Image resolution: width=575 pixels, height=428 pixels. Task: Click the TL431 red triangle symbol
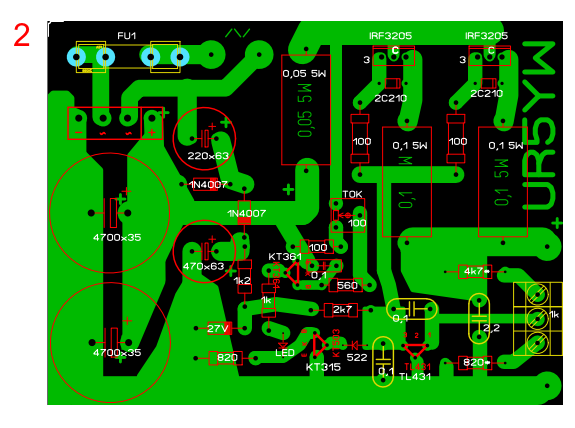click(x=415, y=350)
